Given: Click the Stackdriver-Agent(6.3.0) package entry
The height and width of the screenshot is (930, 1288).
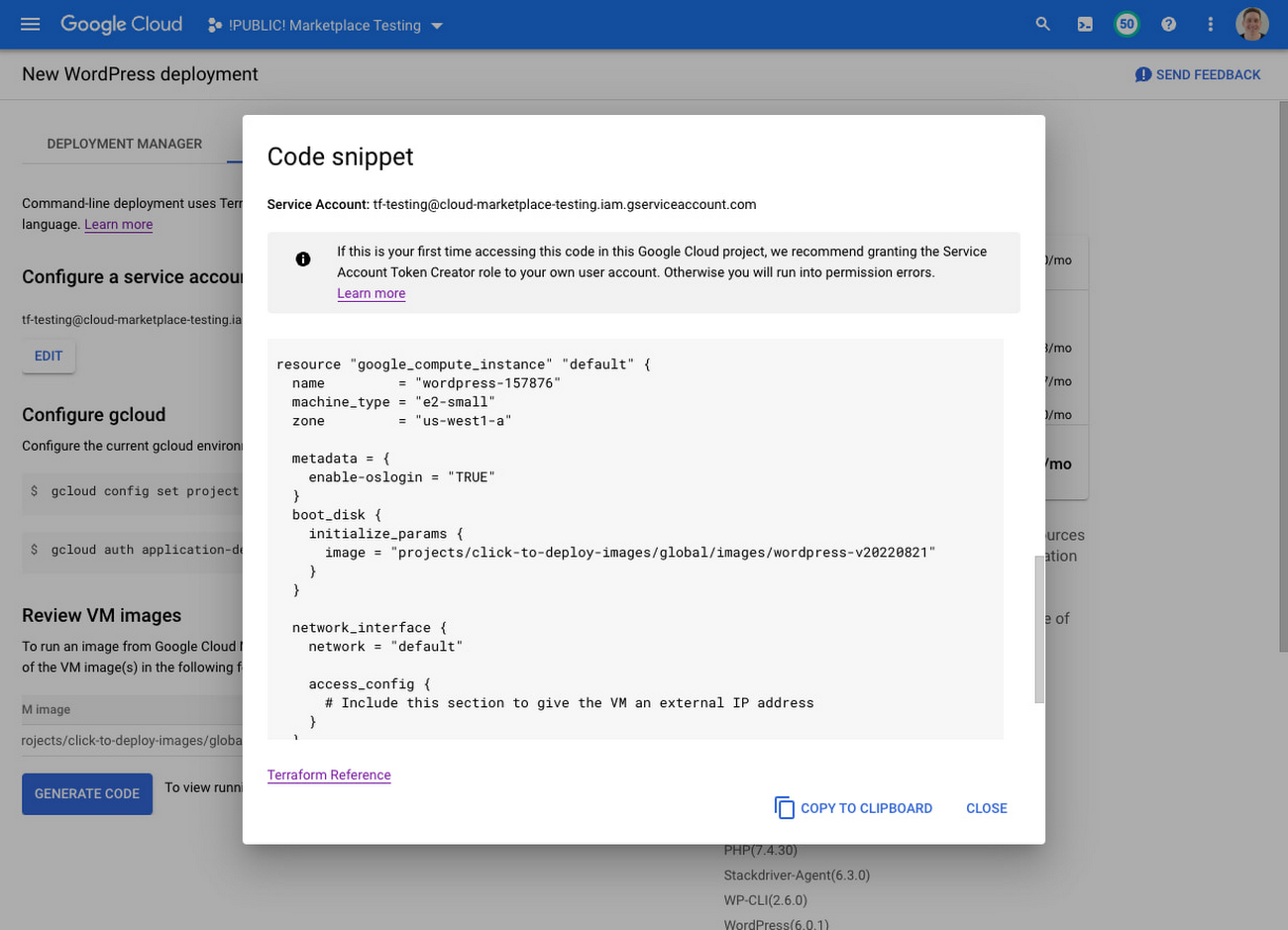Looking at the screenshot, I should click(x=797, y=876).
